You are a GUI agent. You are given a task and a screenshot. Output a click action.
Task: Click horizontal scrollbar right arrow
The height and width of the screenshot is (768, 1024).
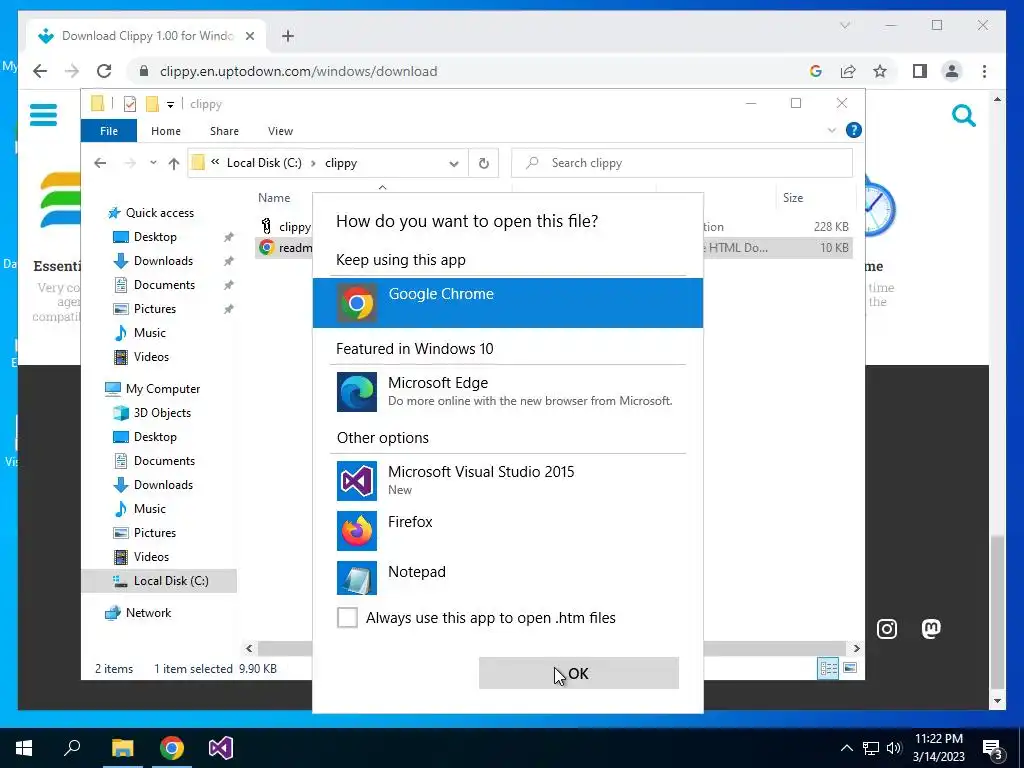[x=856, y=648]
